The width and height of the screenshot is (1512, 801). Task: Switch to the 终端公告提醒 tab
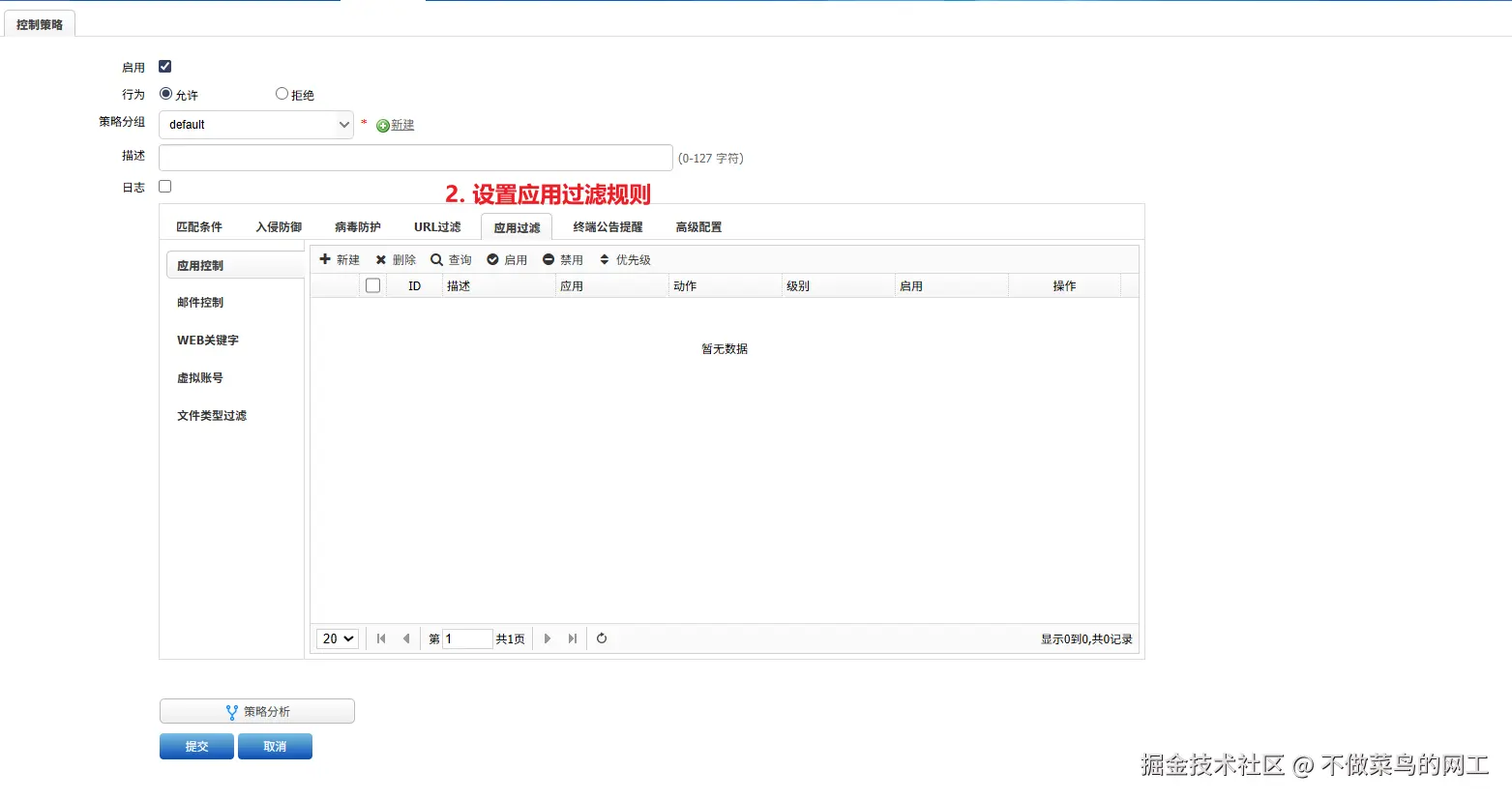click(x=608, y=227)
